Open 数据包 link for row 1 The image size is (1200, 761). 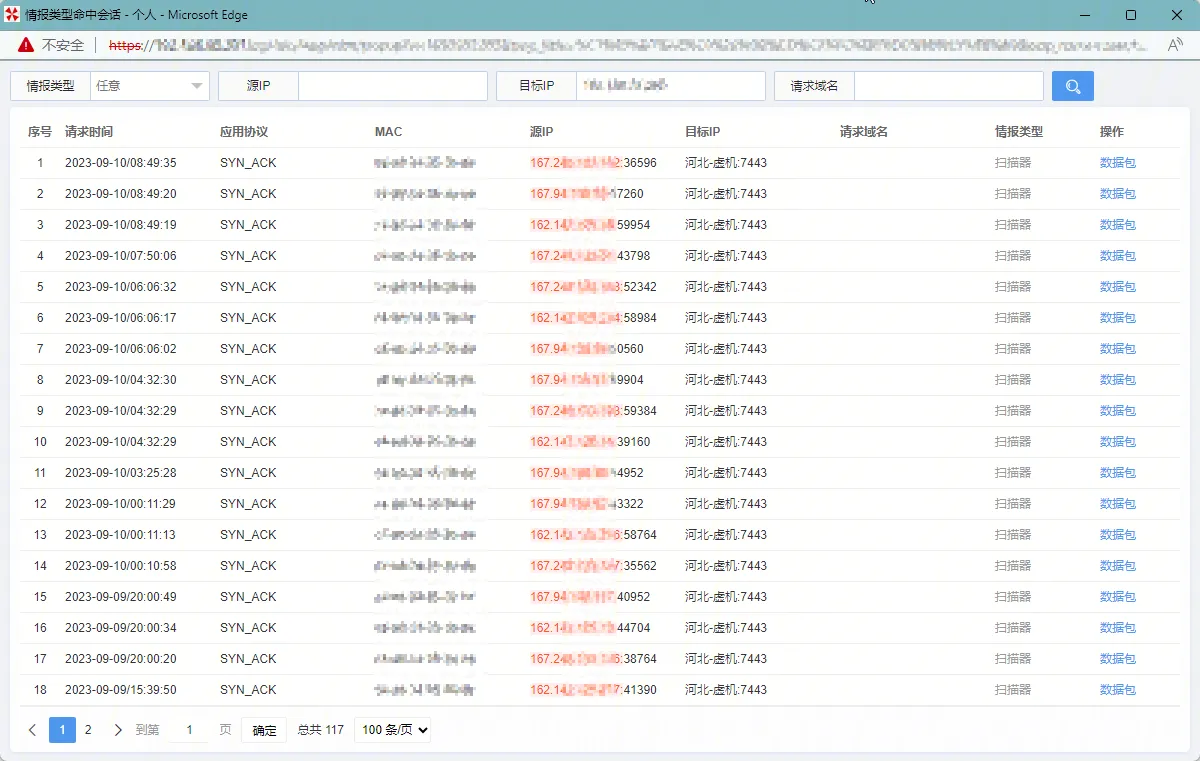point(1117,163)
